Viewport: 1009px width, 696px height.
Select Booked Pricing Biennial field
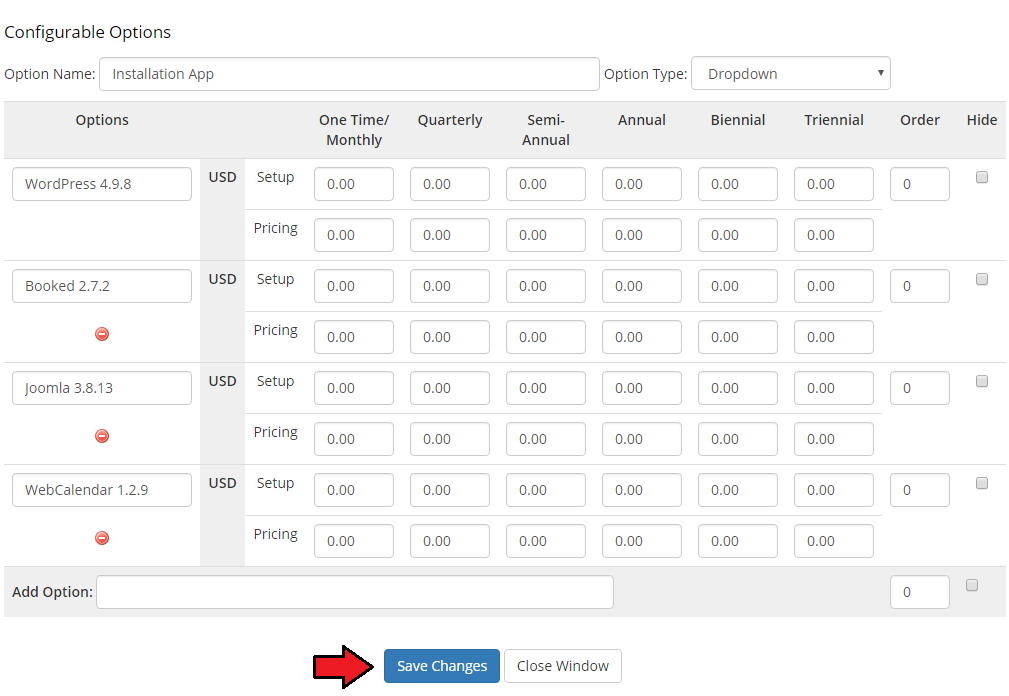tap(737, 337)
